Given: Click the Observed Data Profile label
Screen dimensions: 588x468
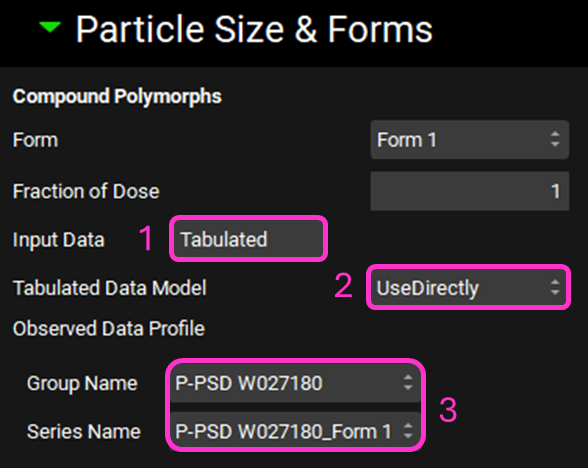Looking at the screenshot, I should point(109,328).
